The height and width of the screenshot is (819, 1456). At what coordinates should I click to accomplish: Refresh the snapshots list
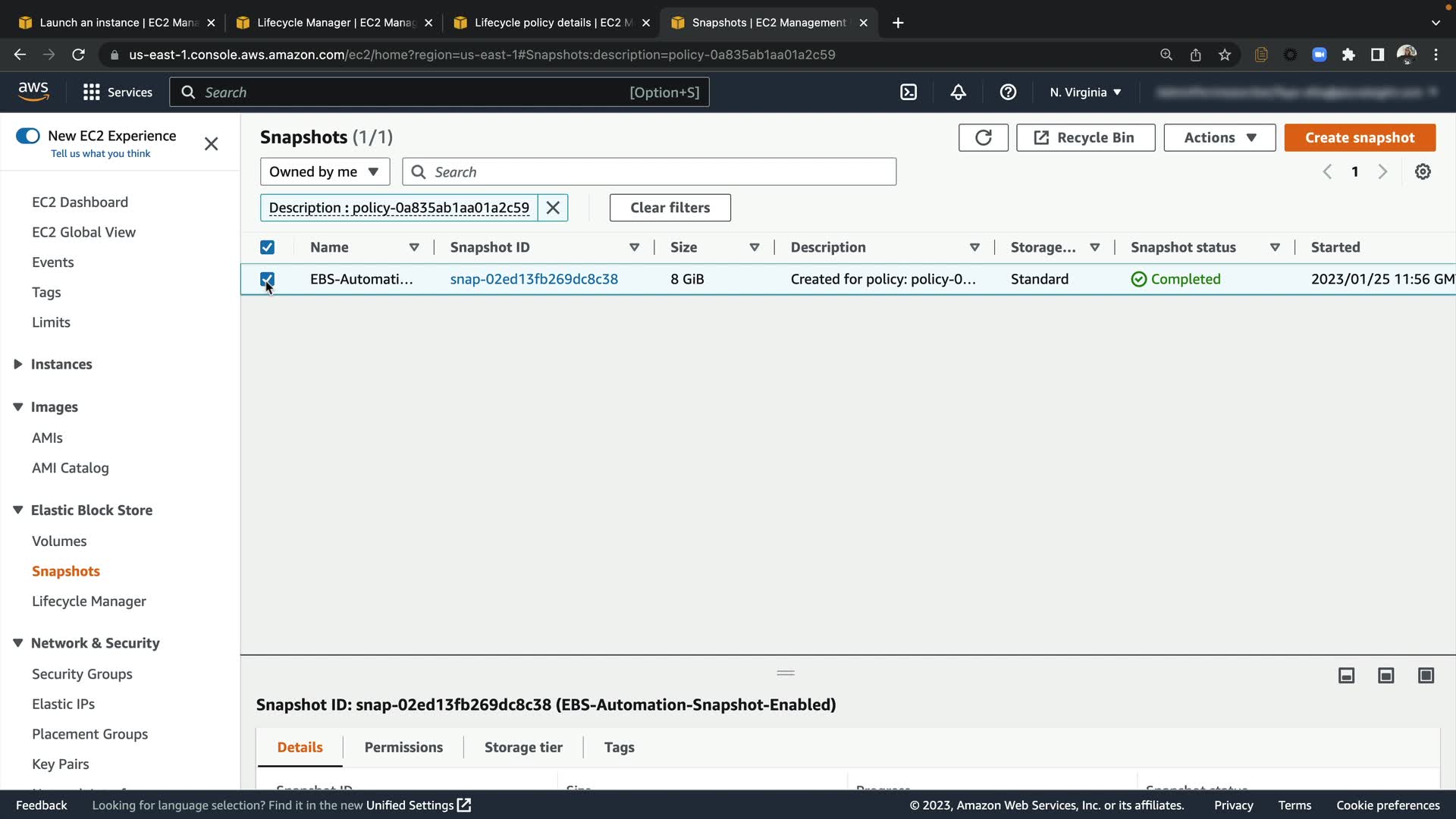pos(983,138)
